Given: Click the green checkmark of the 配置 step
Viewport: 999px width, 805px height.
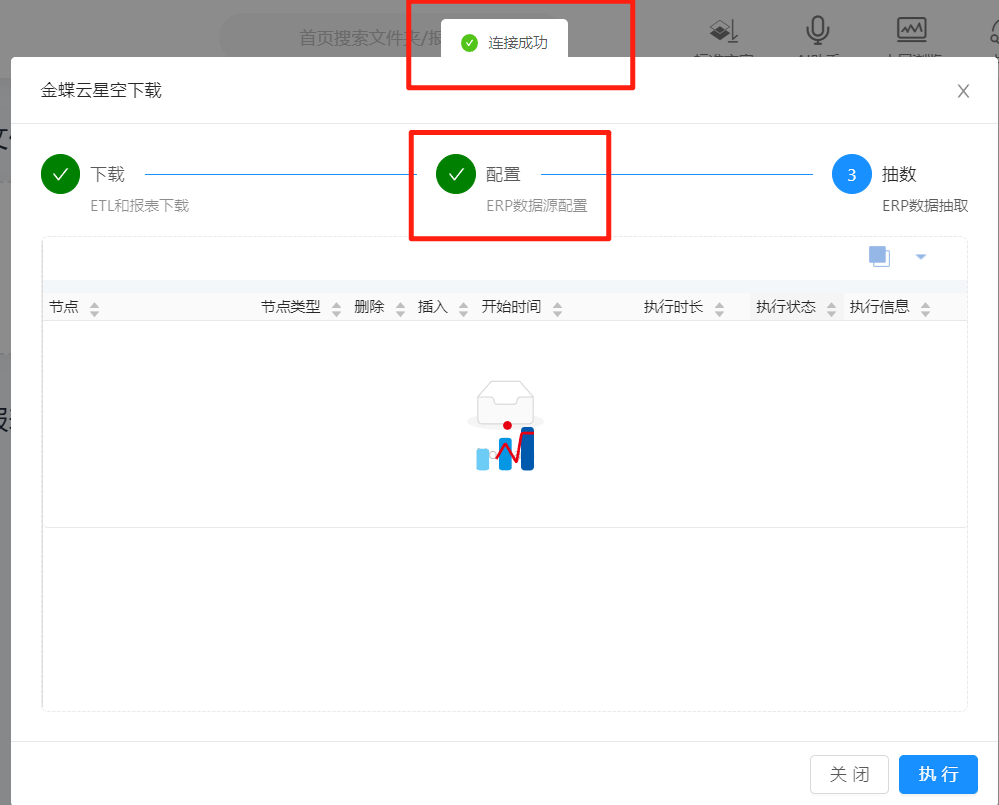Looking at the screenshot, I should pos(456,174).
